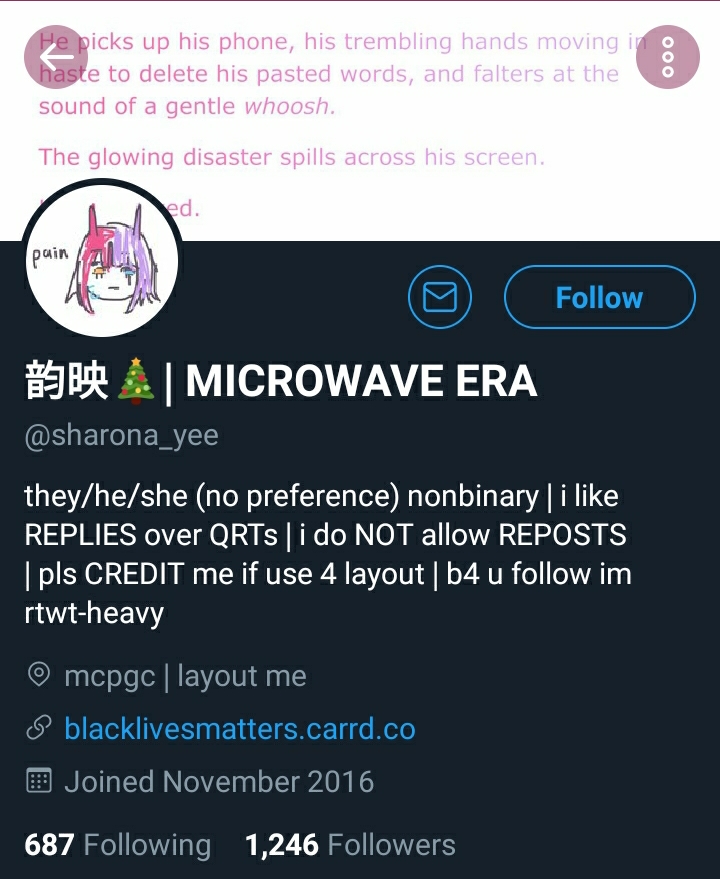Open the header banner image
The image size is (720, 879).
(360, 121)
